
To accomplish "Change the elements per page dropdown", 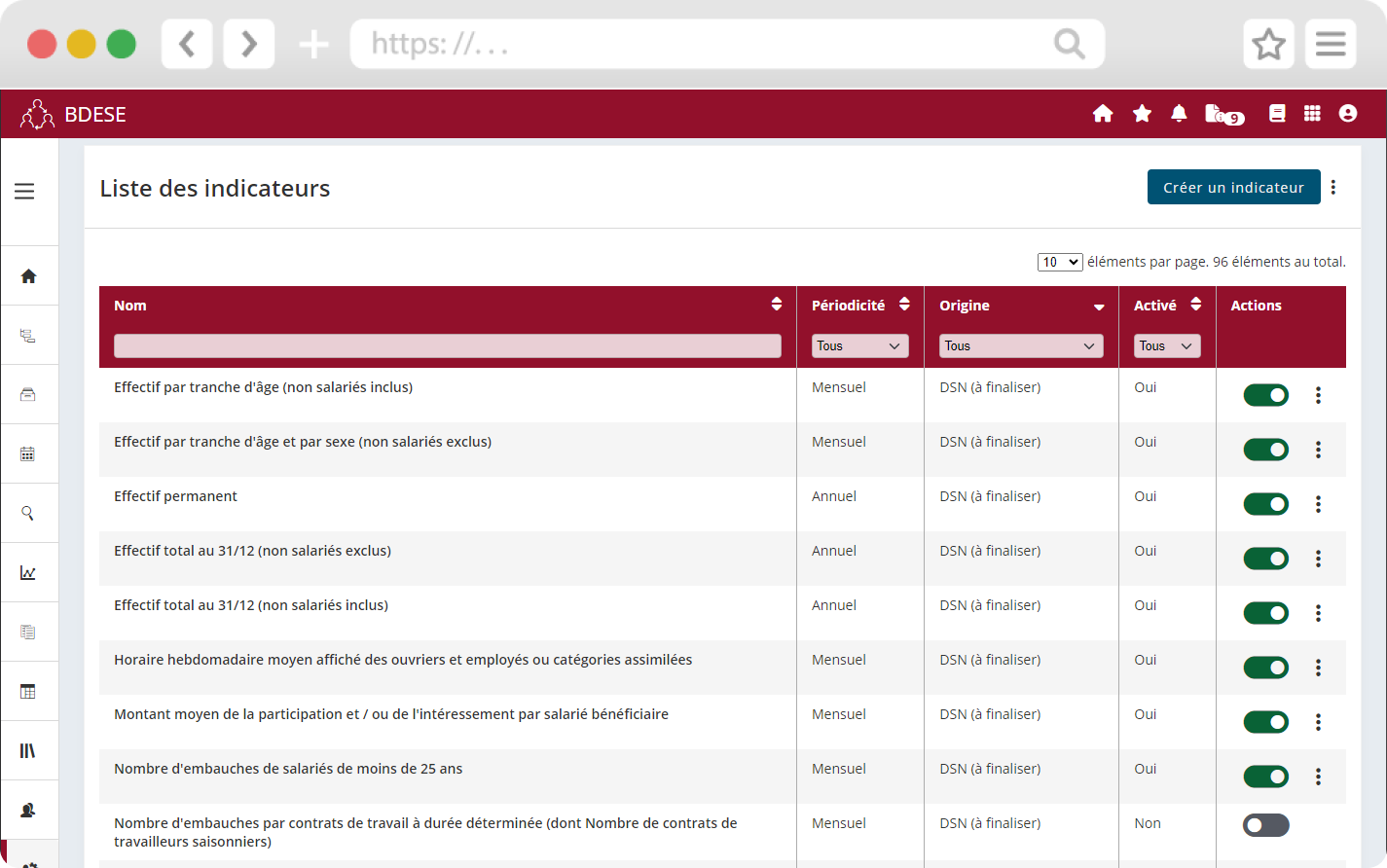I will pyautogui.click(x=1060, y=262).
